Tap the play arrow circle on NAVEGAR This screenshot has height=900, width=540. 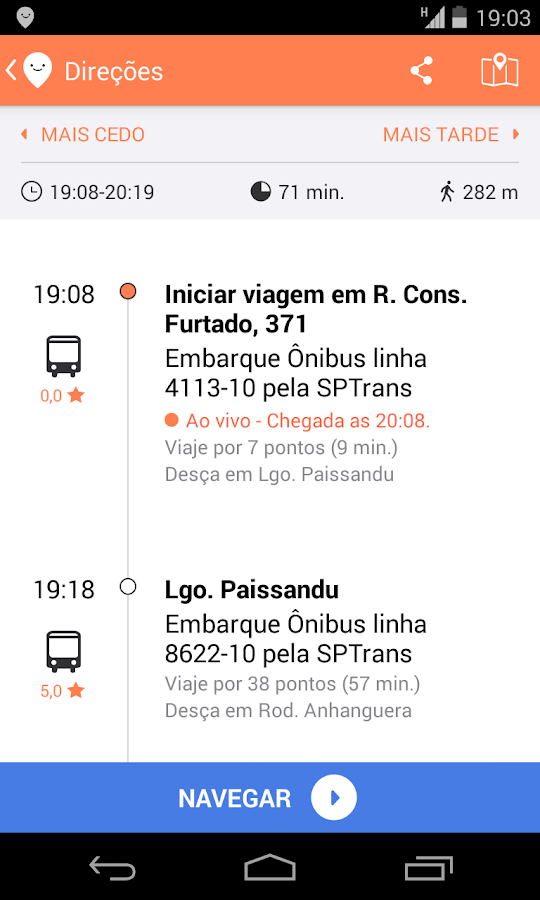tap(334, 798)
